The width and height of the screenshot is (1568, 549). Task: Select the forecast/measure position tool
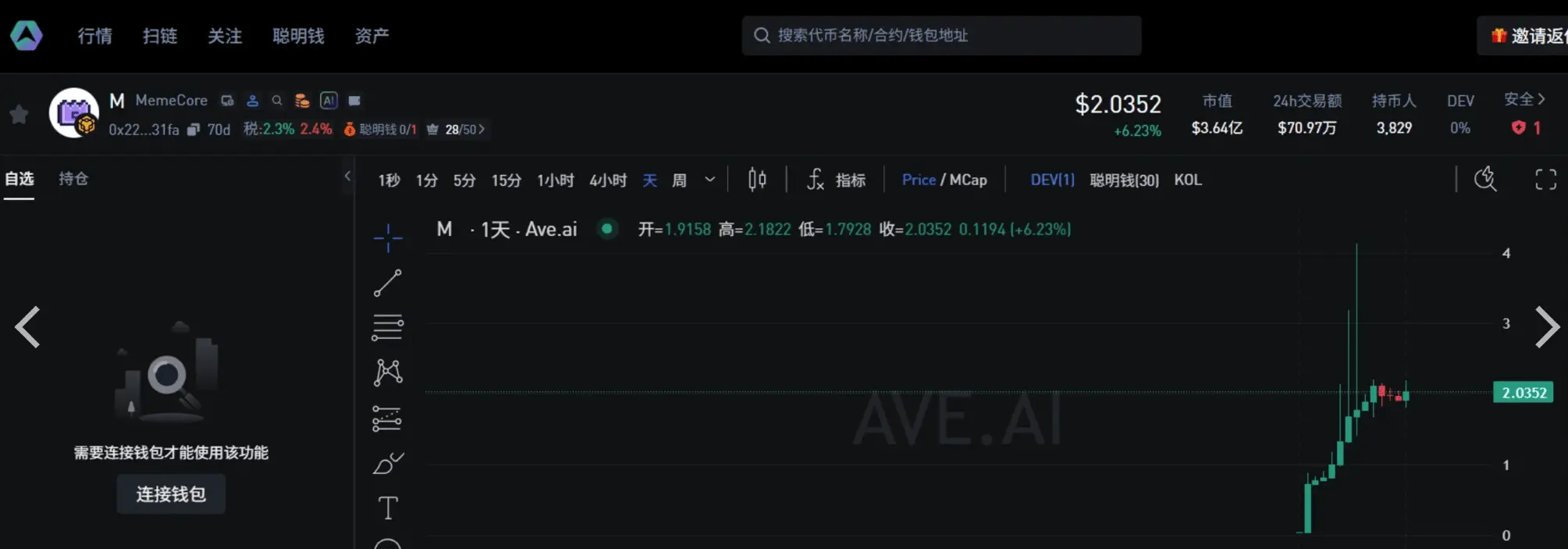click(x=387, y=419)
